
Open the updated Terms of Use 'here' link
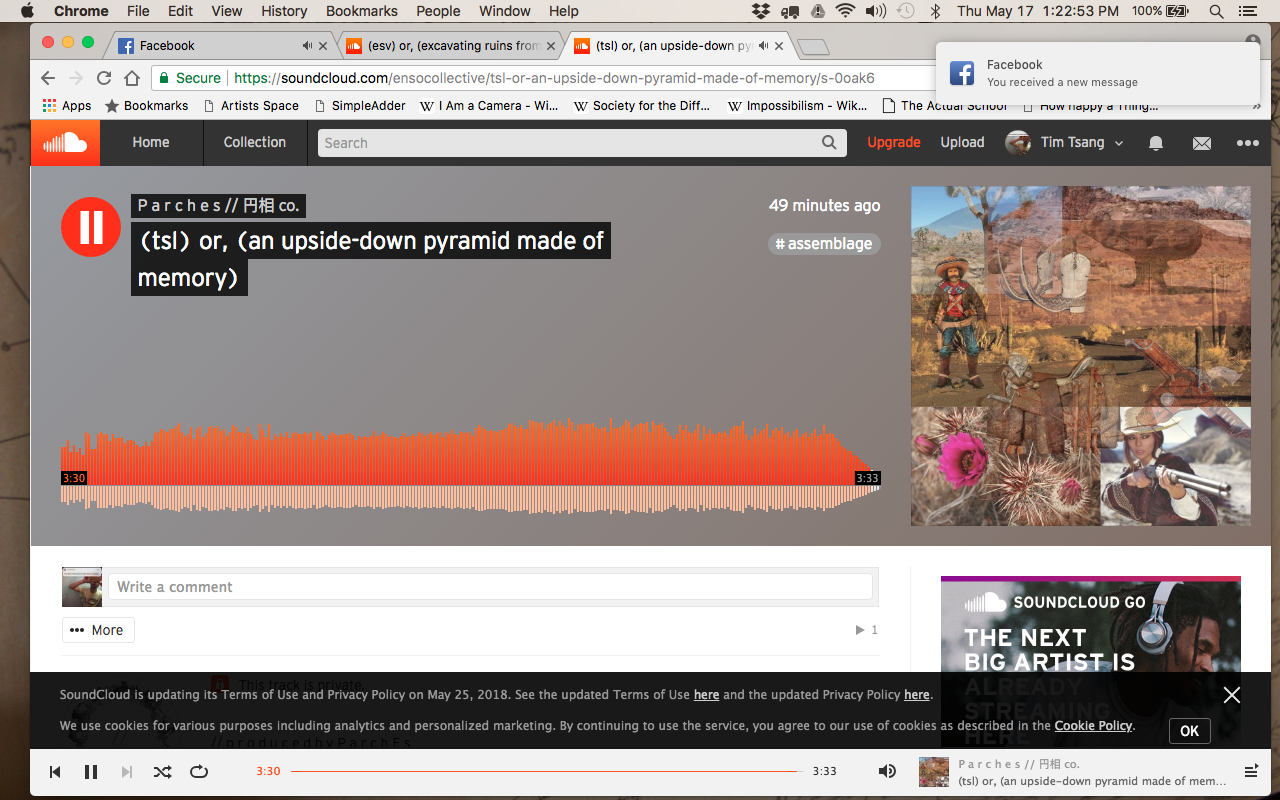tap(706, 695)
